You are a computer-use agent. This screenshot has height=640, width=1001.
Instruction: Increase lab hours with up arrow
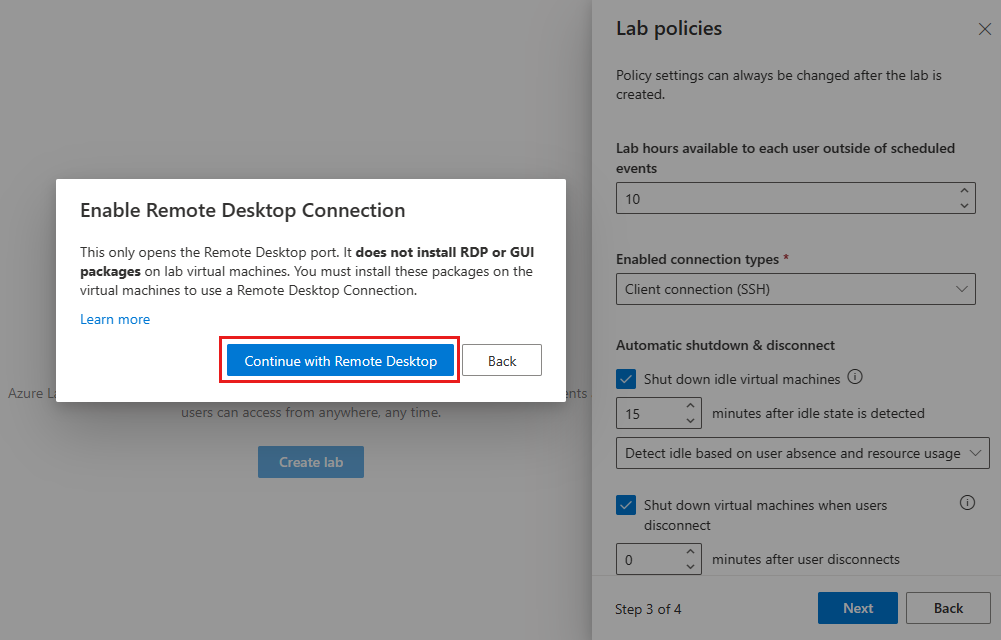click(964, 190)
